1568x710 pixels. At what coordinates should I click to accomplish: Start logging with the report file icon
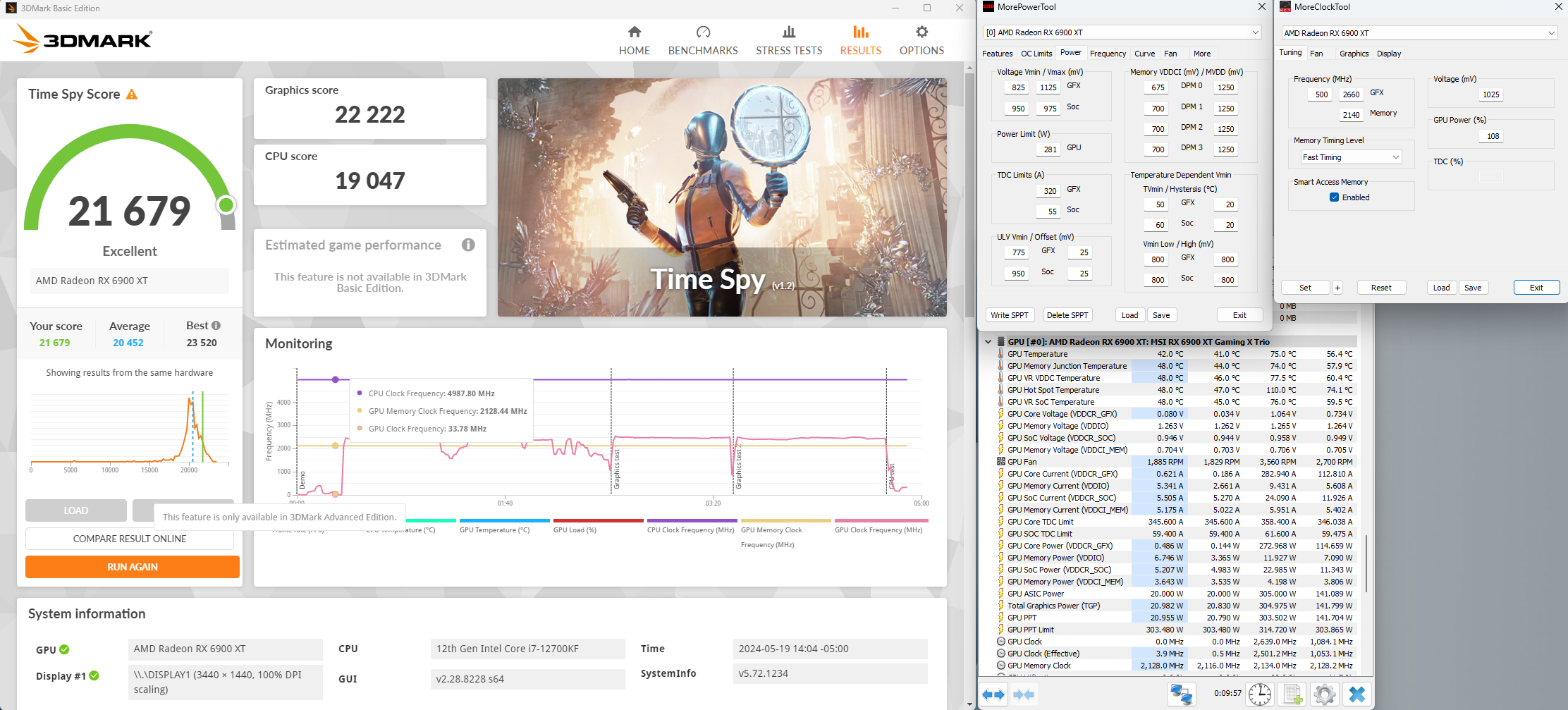pos(1292,694)
